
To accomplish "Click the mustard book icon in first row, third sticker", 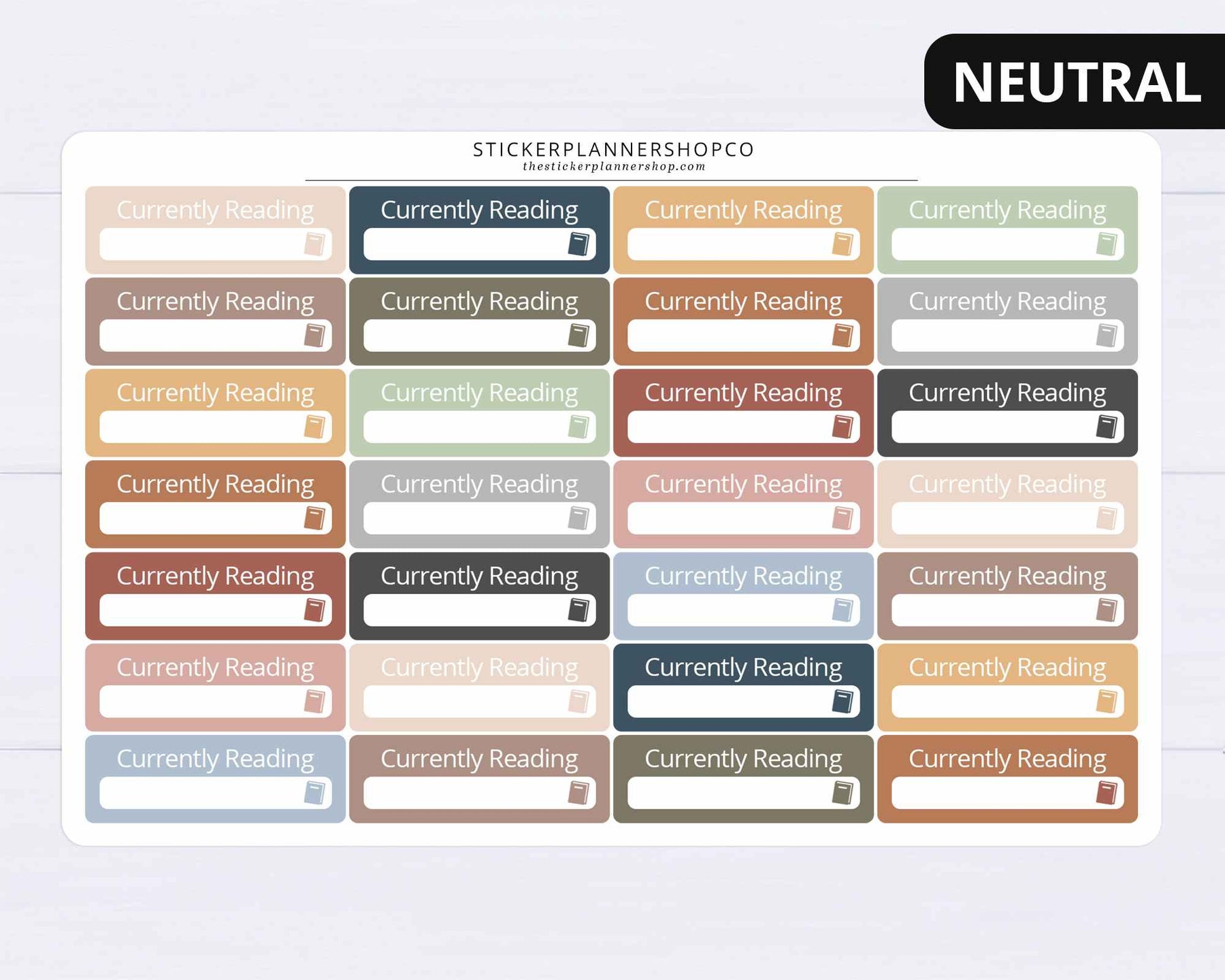I will coord(843,244).
